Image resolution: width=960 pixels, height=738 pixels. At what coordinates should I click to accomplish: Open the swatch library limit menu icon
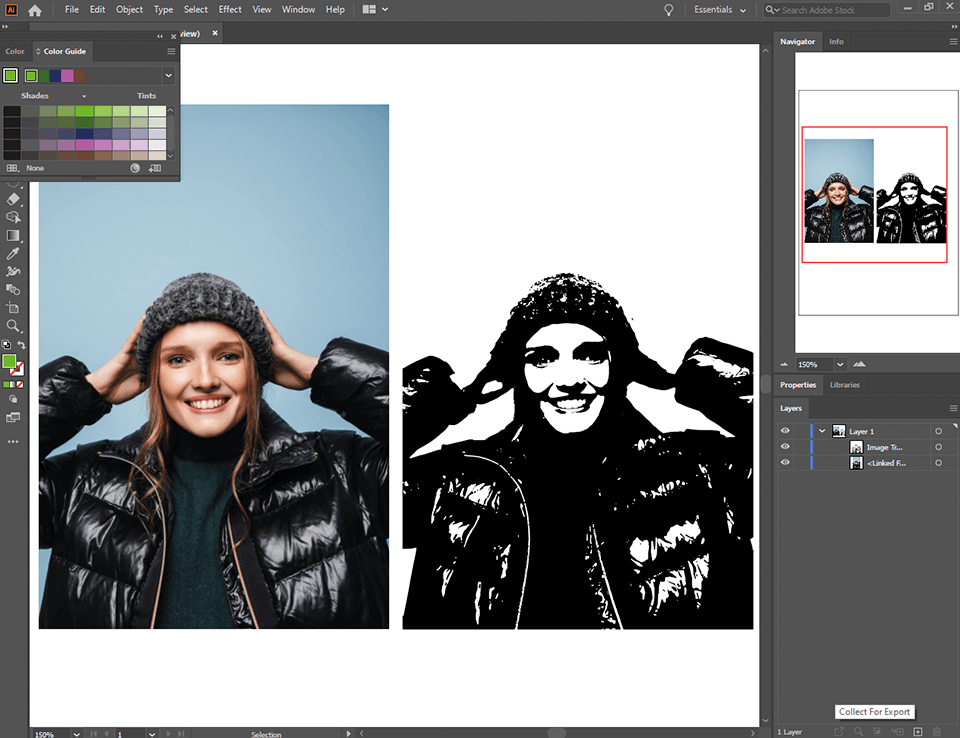pyautogui.click(x=13, y=168)
